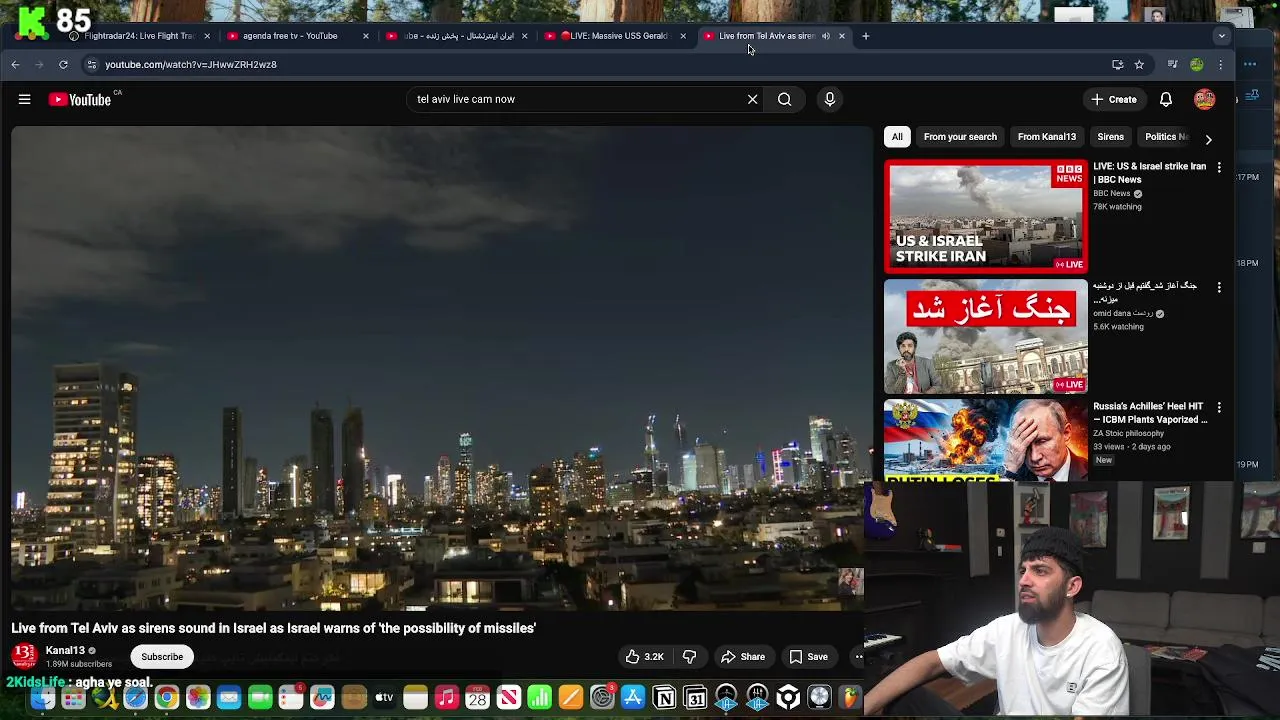The height and width of the screenshot is (720, 1280).
Task: Click the Share button
Action: click(x=743, y=657)
